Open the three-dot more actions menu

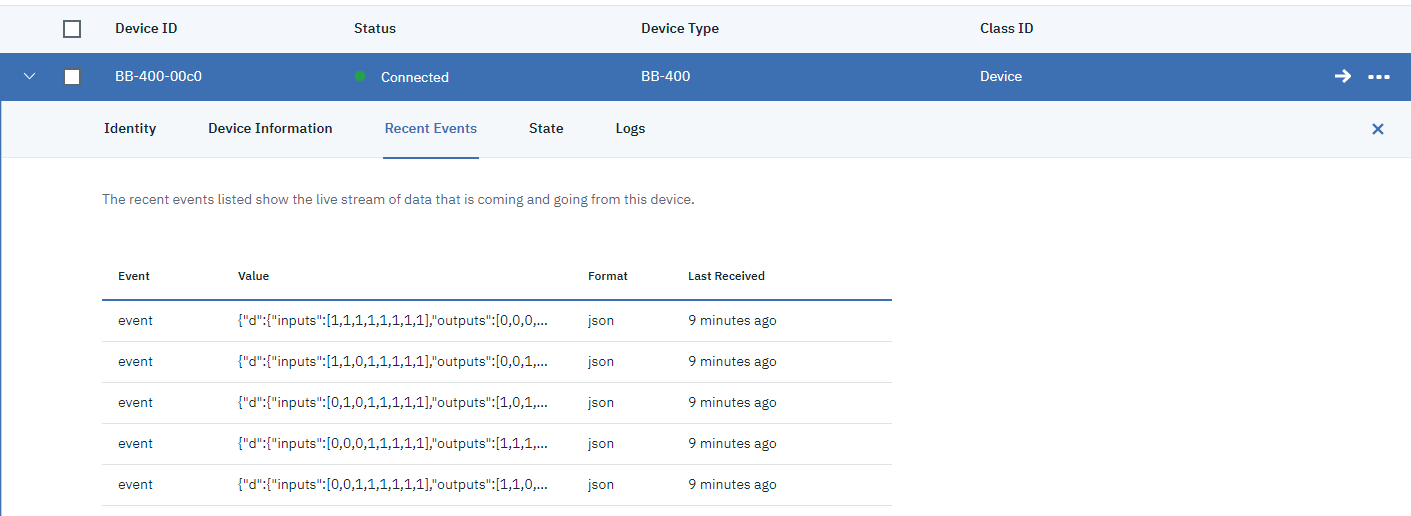[1379, 77]
